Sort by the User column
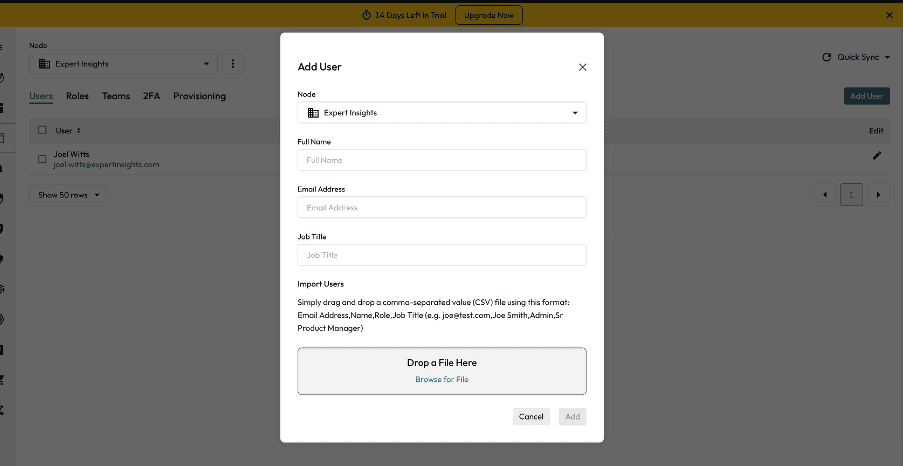This screenshot has height=466, width=904. pyautogui.click(x=68, y=131)
